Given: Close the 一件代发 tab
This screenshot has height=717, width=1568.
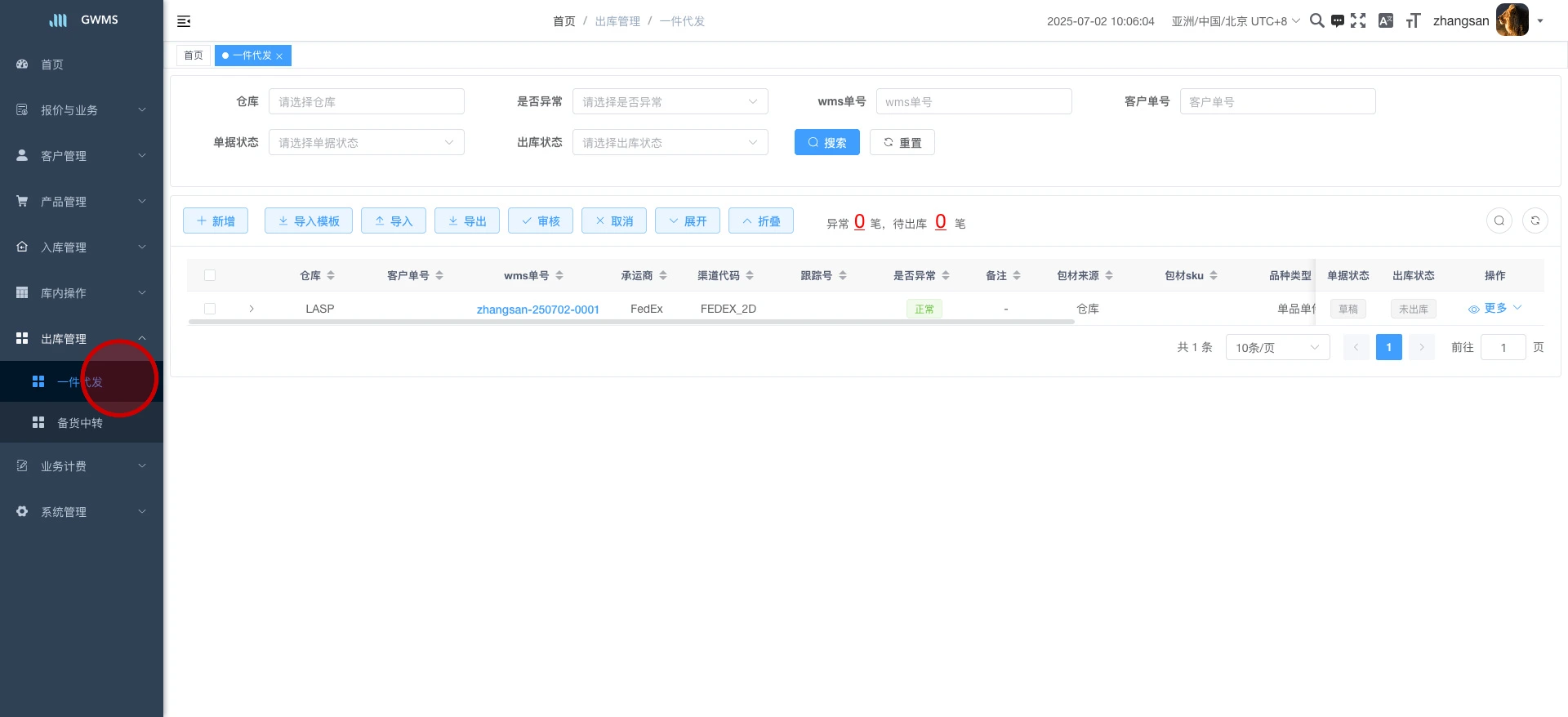Looking at the screenshot, I should (279, 56).
